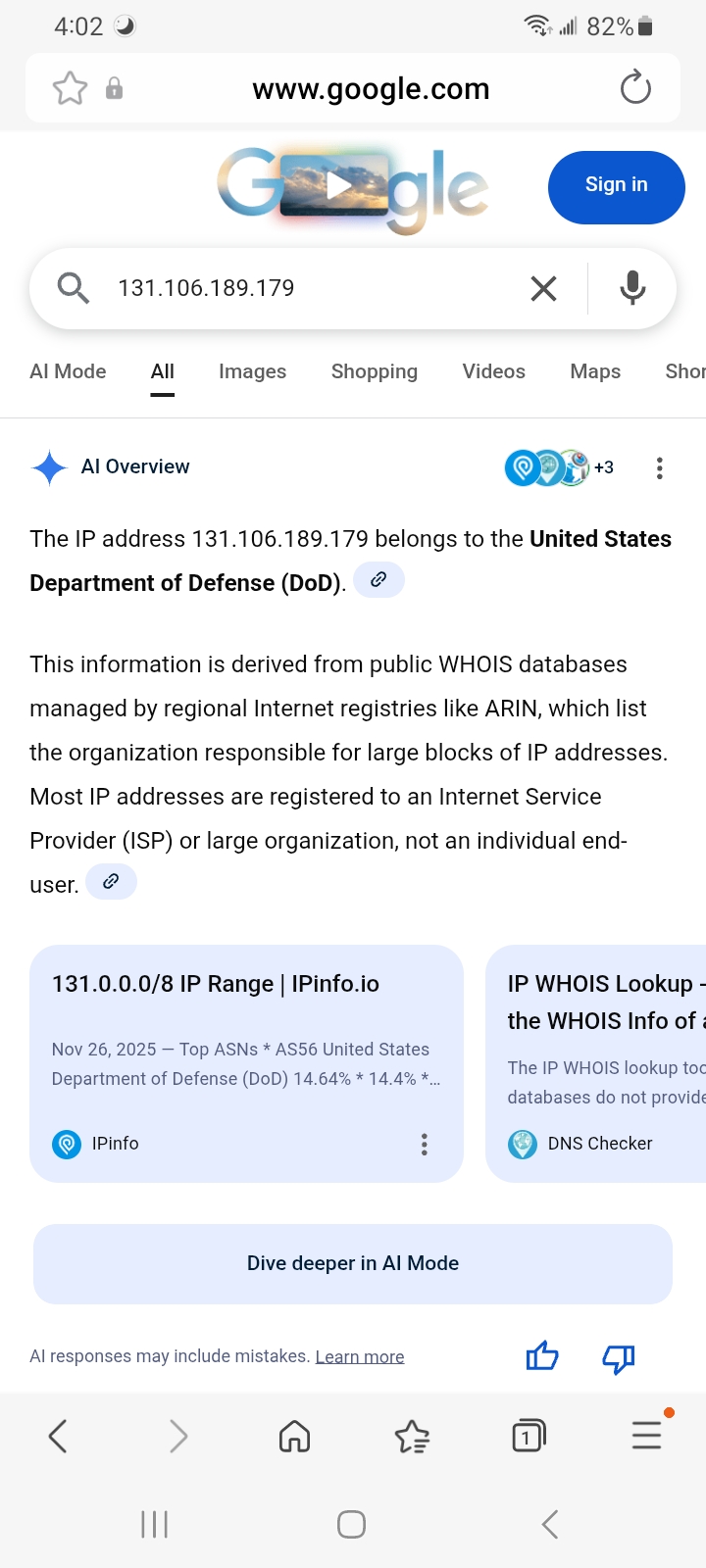Image resolution: width=706 pixels, height=1568 pixels.
Task: Open the Learn more link
Action: point(360,1356)
